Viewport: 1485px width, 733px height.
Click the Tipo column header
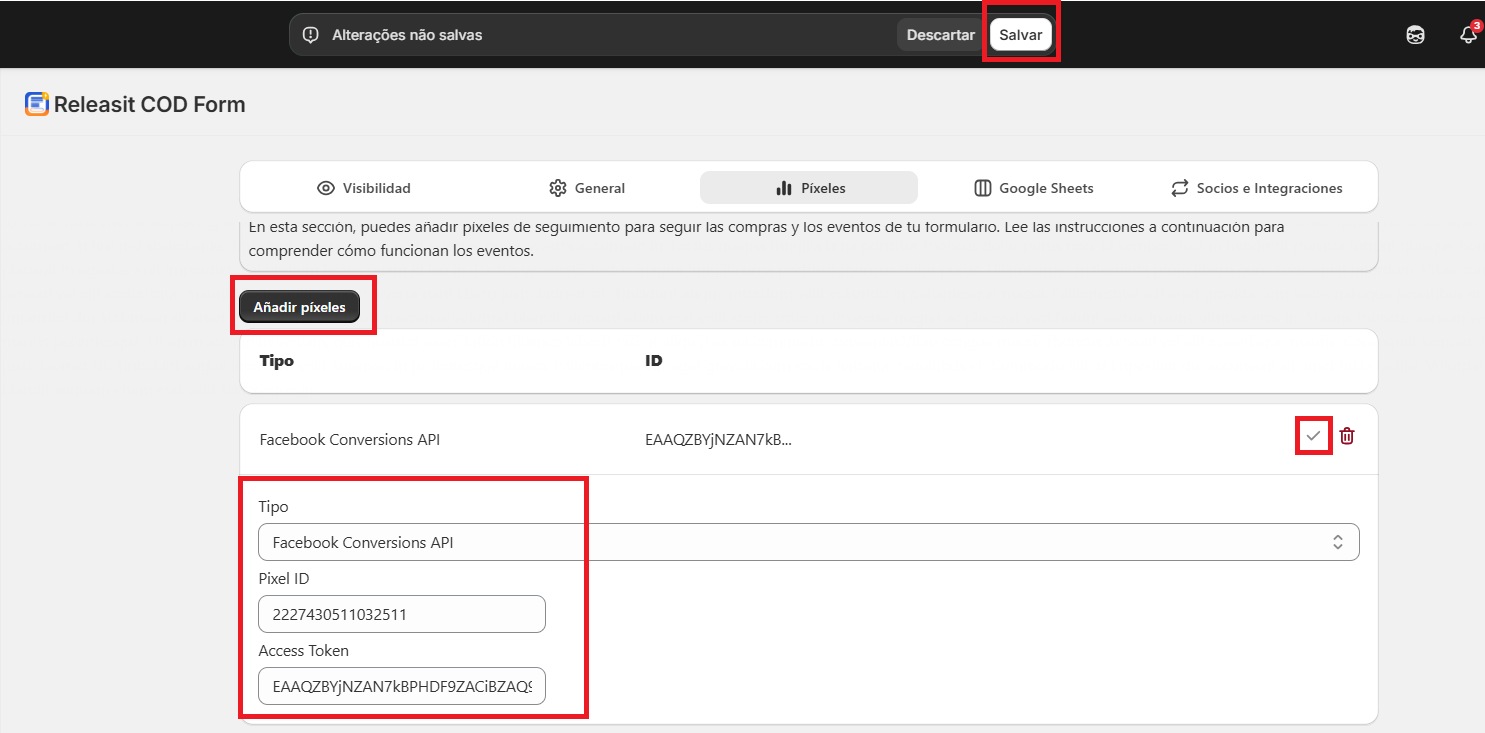coord(276,360)
